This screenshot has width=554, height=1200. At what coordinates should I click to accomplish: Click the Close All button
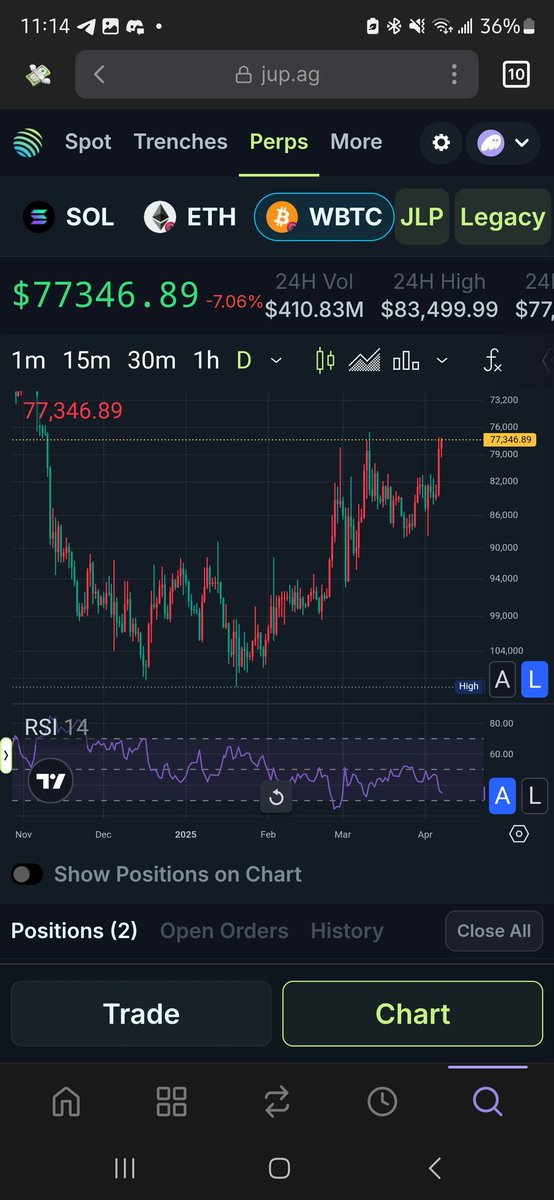pyautogui.click(x=494, y=931)
